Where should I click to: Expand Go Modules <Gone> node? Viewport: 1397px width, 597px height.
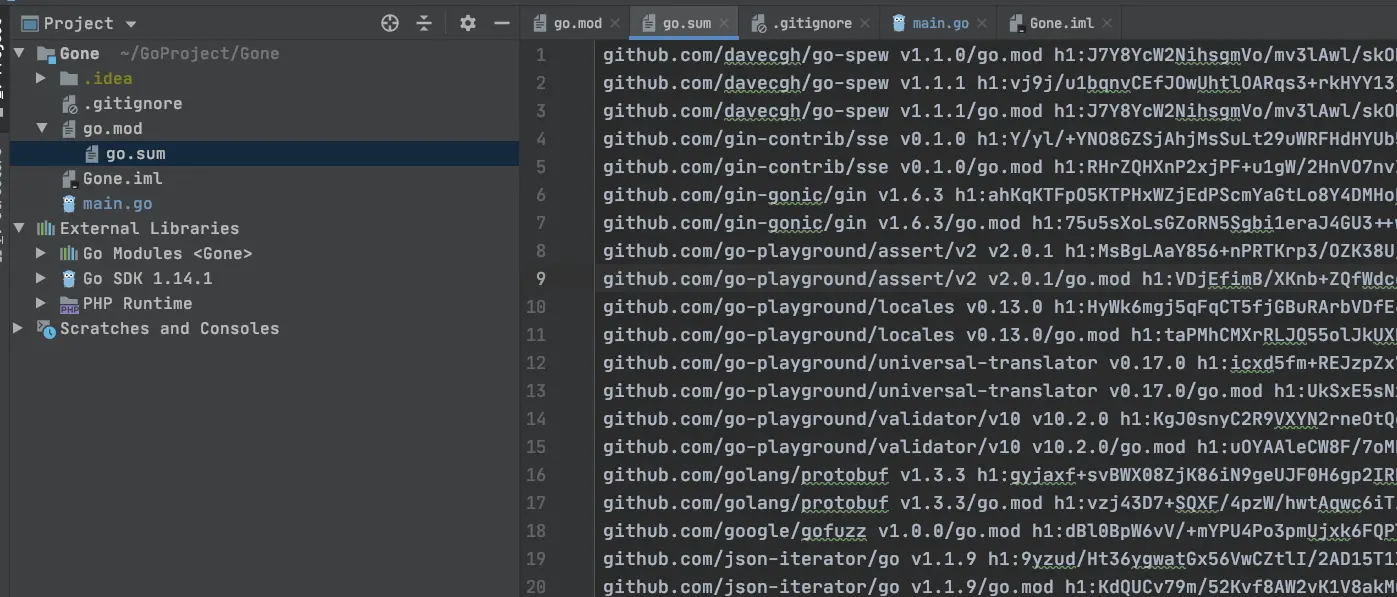[41, 254]
